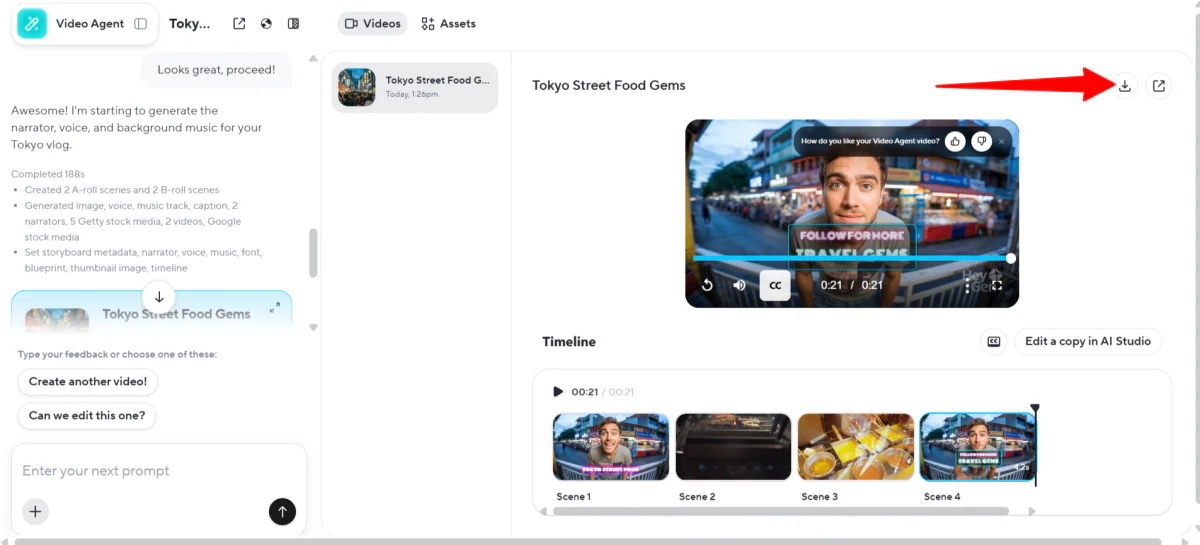Click the chat scrollbar's up arrow
Viewport: 1200px width, 545px height.
[x=313, y=59]
